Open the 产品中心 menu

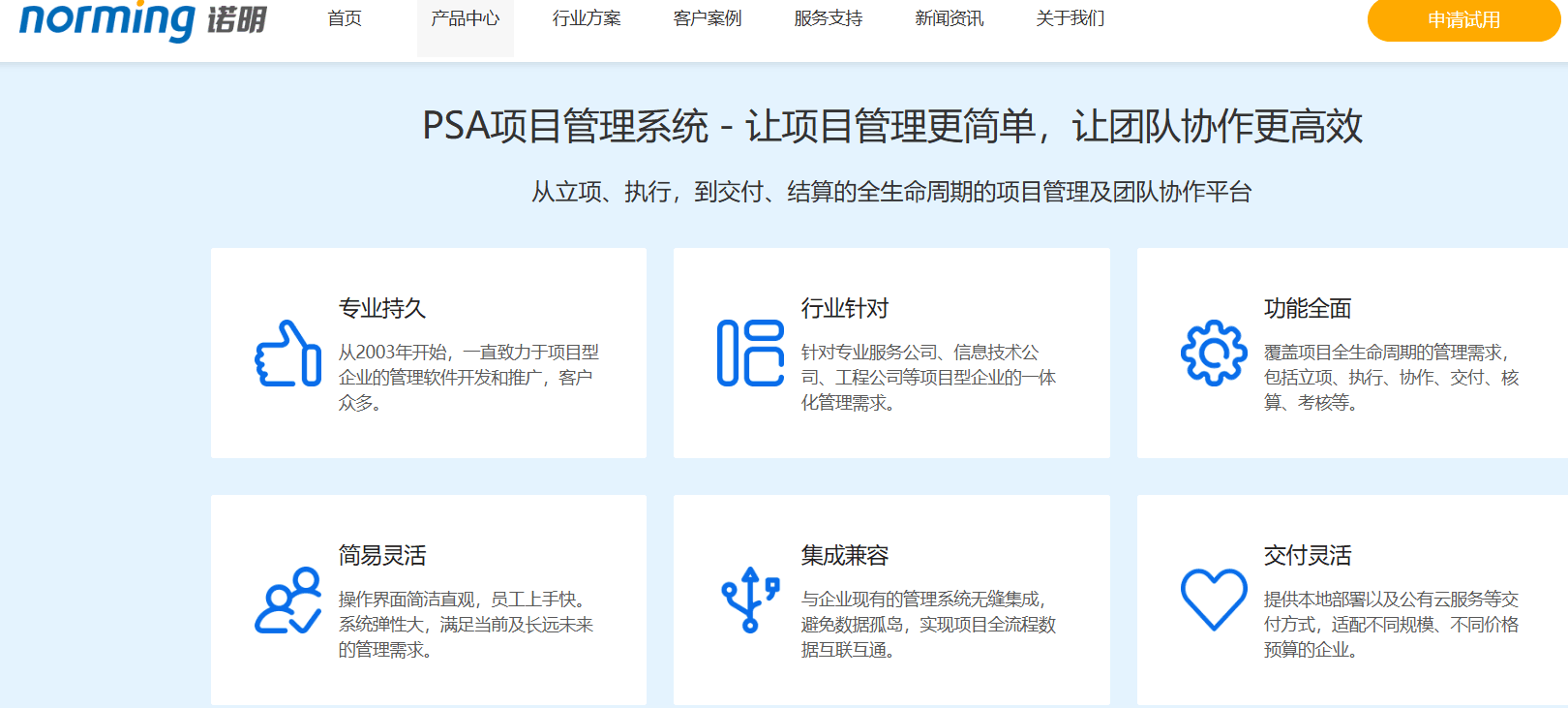(x=466, y=18)
